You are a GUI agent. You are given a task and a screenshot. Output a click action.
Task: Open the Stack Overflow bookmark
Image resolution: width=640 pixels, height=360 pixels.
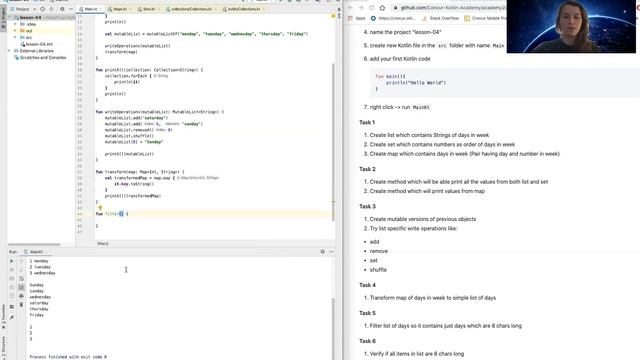pos(440,18)
